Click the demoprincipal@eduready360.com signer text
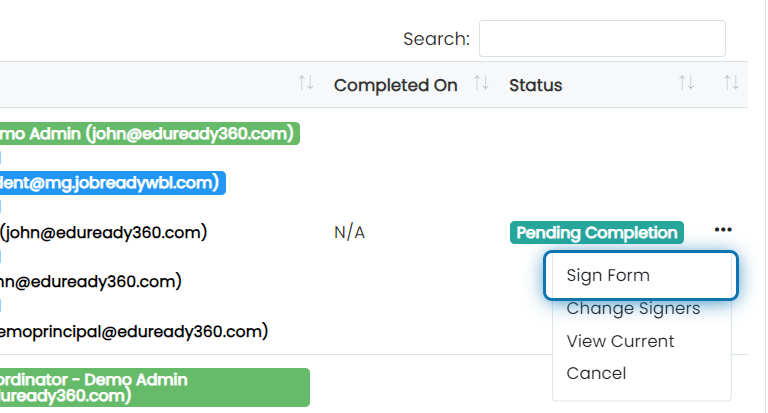The image size is (768, 413). (134, 332)
